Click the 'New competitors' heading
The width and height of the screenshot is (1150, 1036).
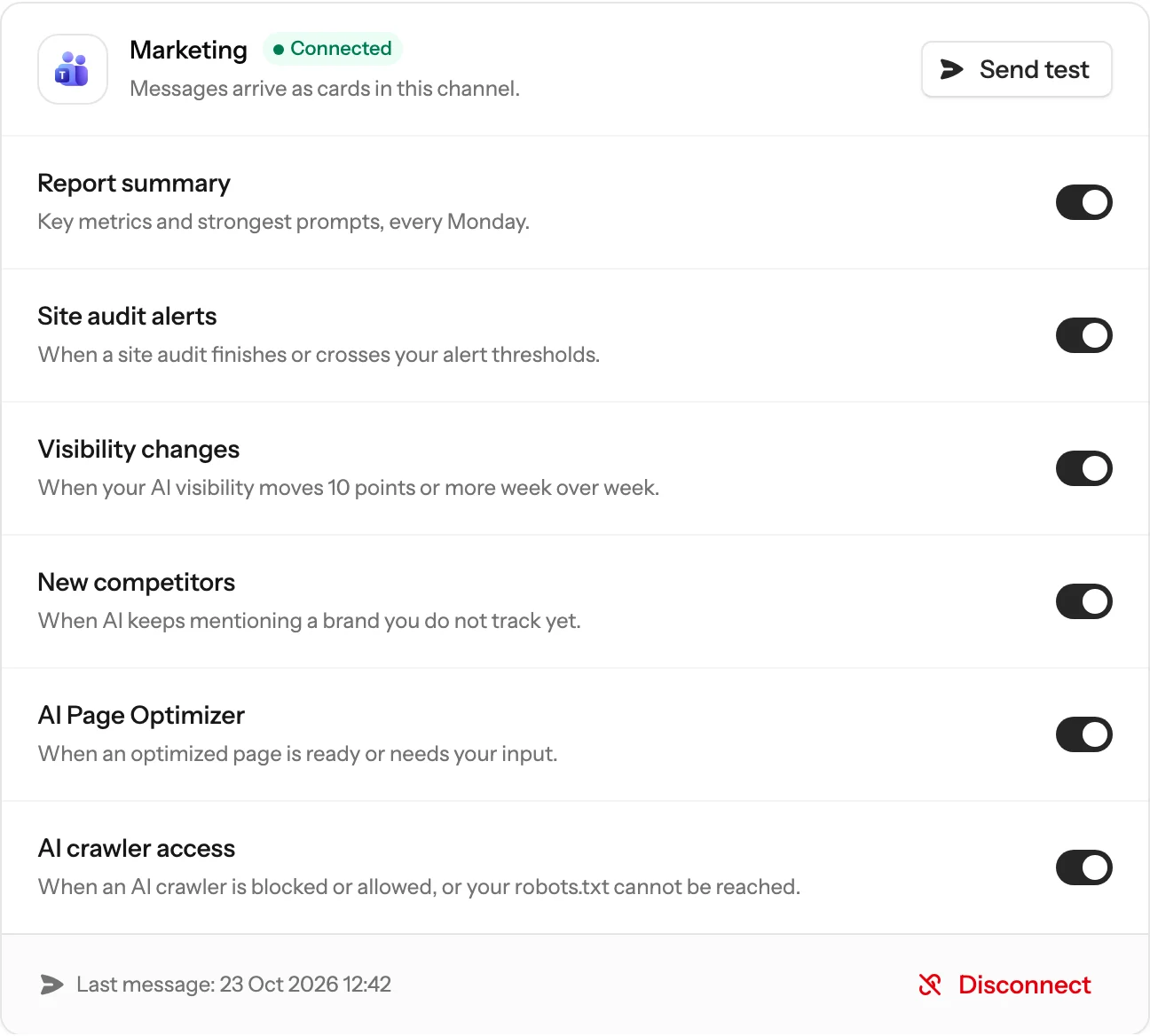click(137, 583)
